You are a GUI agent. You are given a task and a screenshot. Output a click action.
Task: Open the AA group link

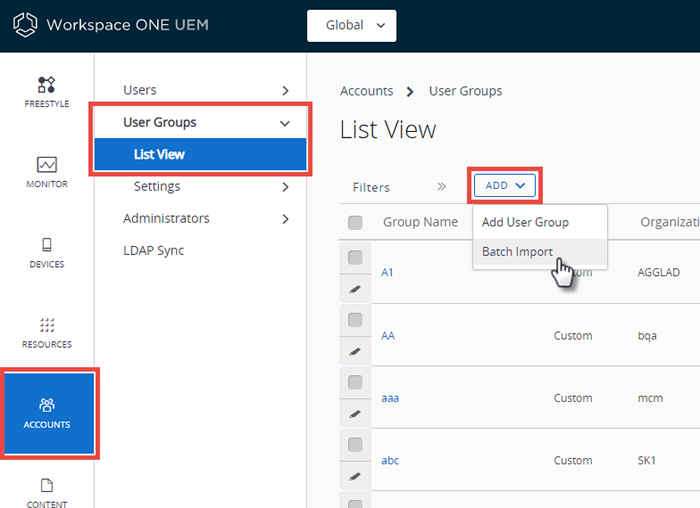(x=388, y=336)
